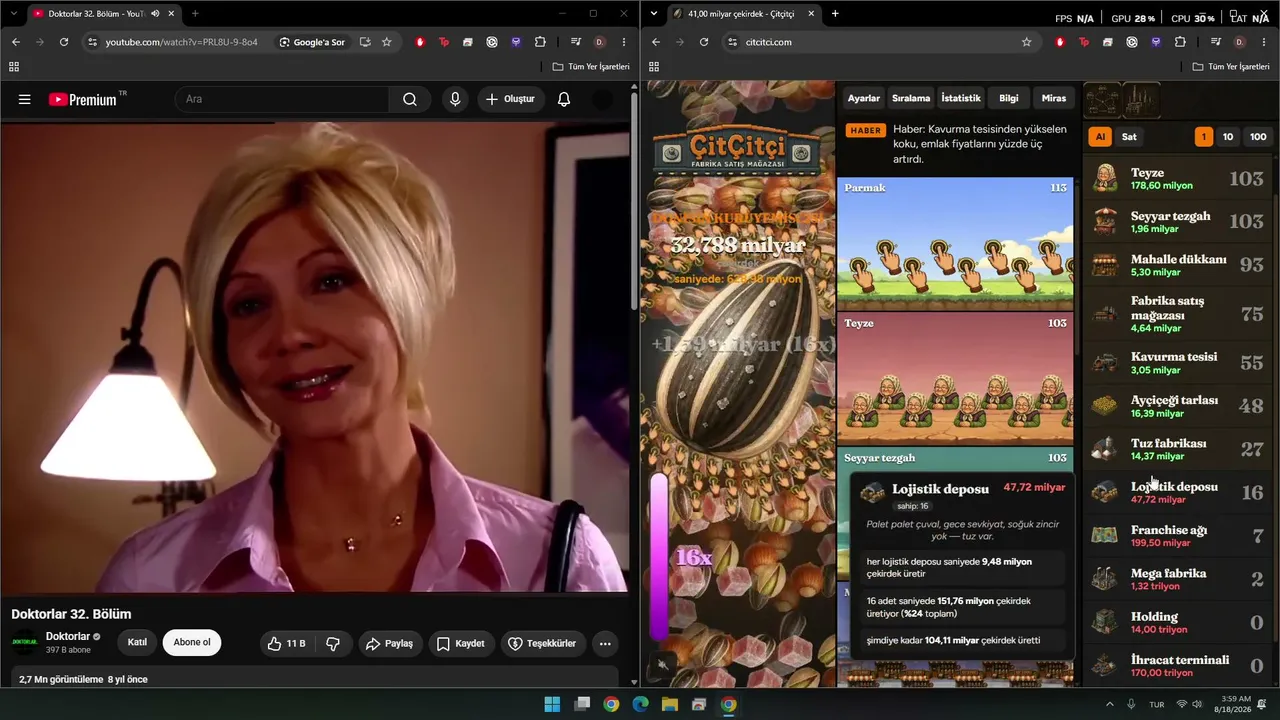Buy a Mahalle dükkanı from the store
This screenshot has height=720, width=1280.
(x=1179, y=265)
